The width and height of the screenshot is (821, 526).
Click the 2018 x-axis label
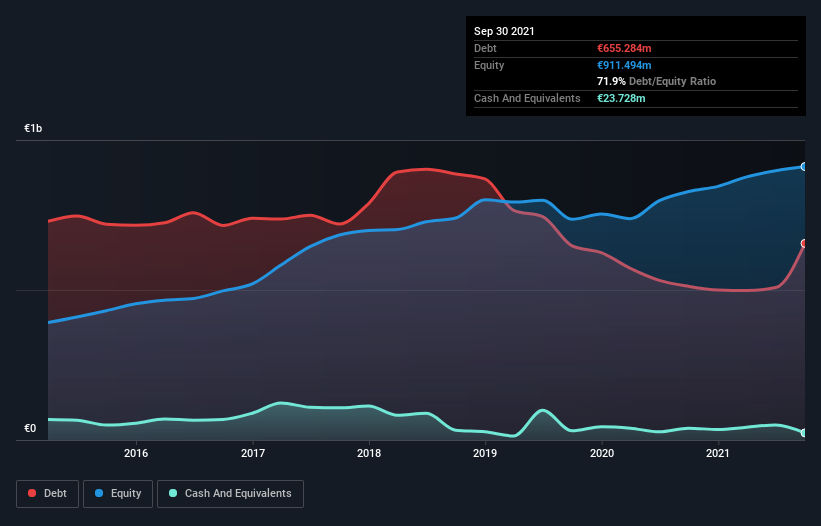click(x=369, y=453)
